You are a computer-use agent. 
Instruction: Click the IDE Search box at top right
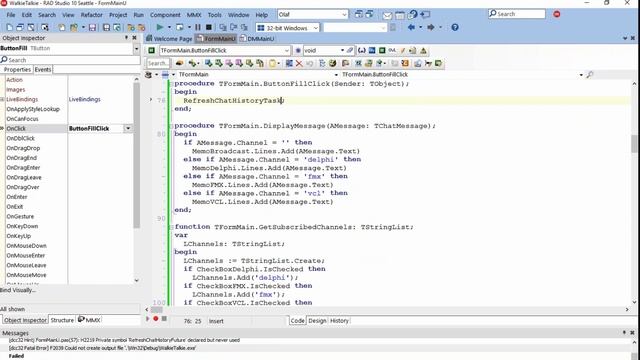click(x=517, y=14)
